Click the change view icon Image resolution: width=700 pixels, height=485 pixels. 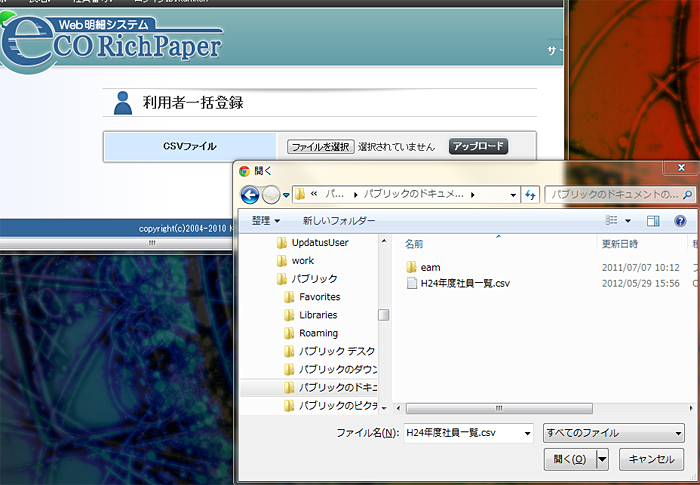[x=611, y=220]
